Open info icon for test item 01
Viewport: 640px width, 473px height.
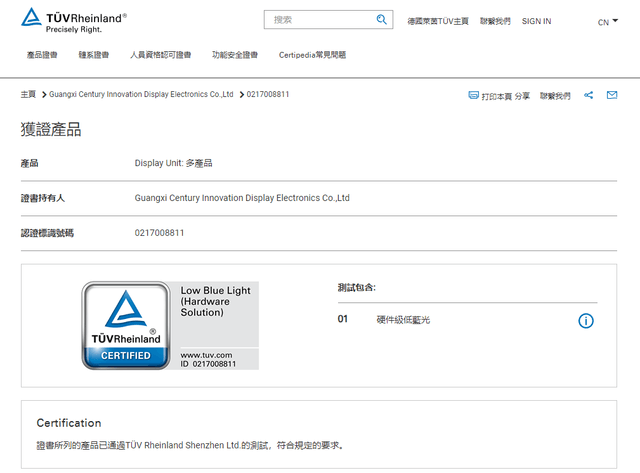pos(586,321)
